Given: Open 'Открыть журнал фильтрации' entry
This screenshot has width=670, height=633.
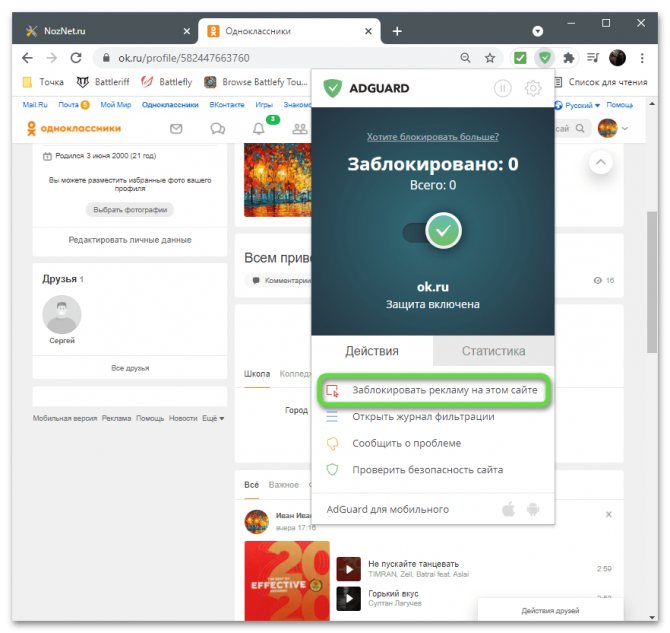Looking at the screenshot, I should 423,417.
